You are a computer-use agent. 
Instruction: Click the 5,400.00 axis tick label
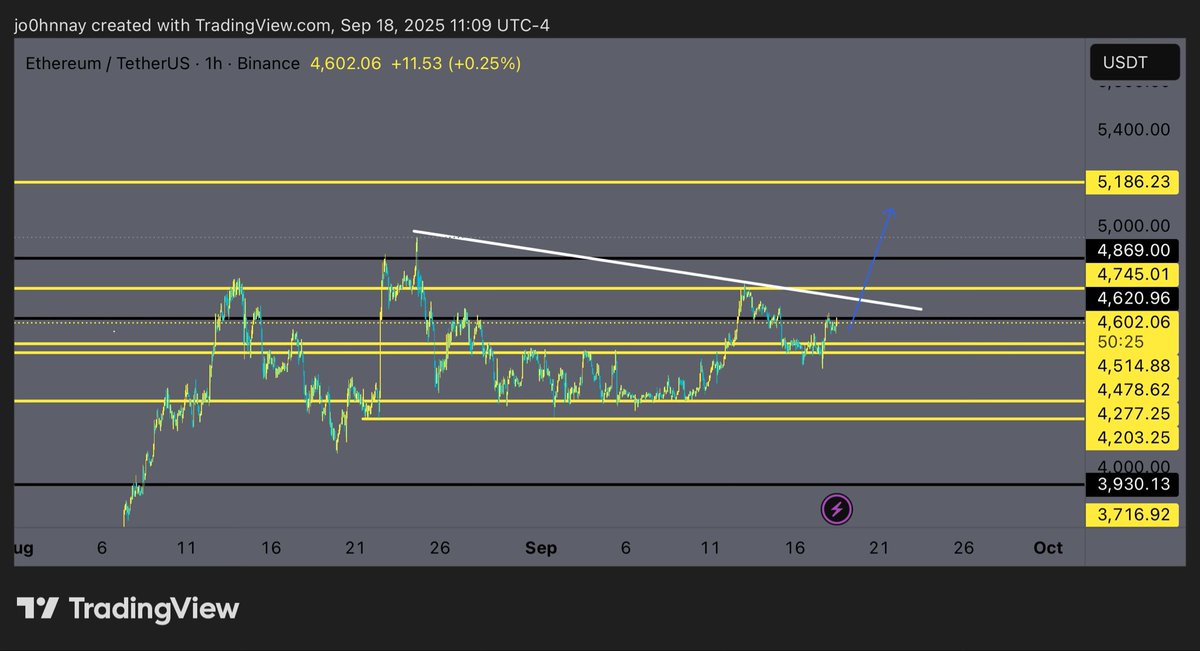[x=1133, y=130]
